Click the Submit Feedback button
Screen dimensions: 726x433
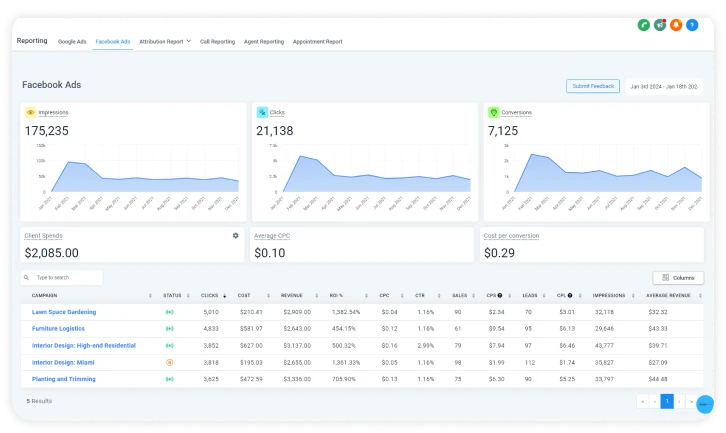click(593, 86)
